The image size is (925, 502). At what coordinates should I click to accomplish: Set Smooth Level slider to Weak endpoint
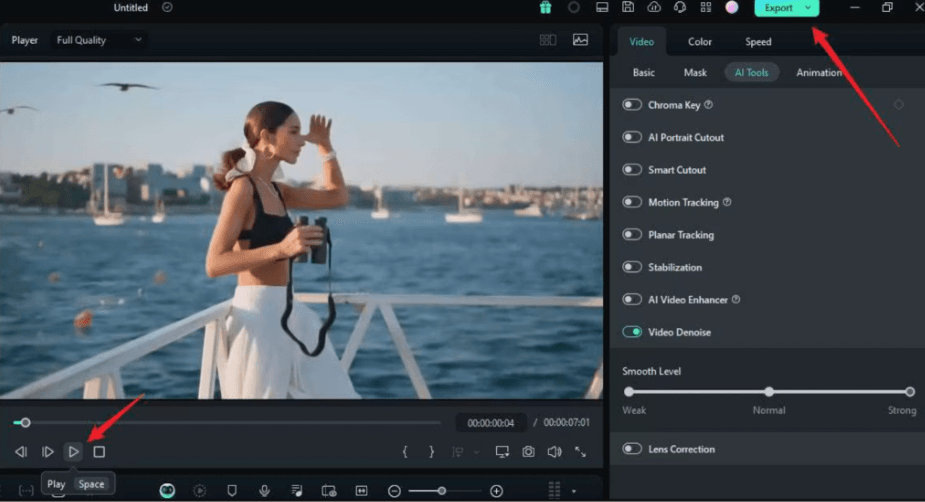(x=629, y=391)
